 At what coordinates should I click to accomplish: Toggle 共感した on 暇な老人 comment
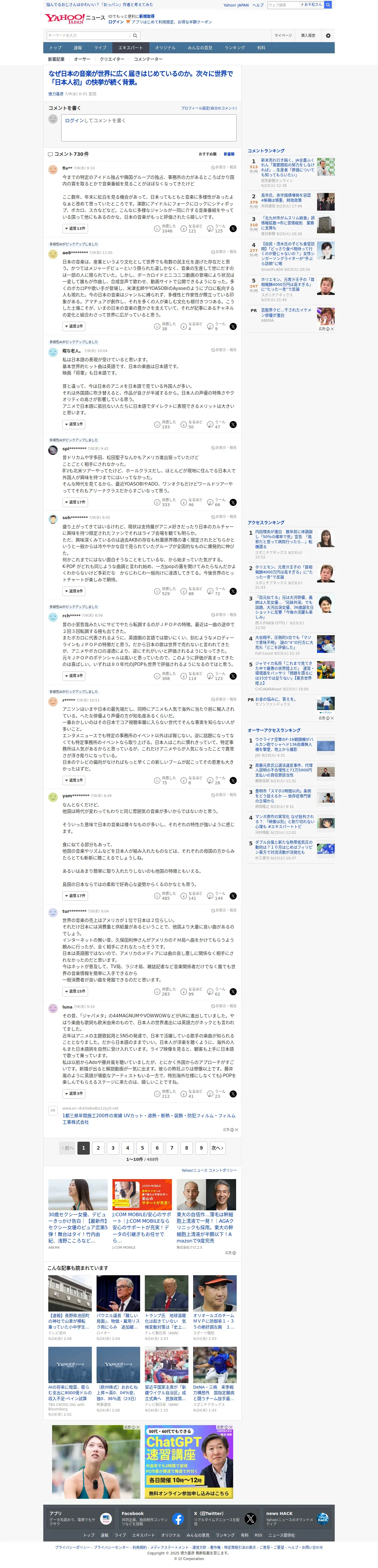pos(157,424)
